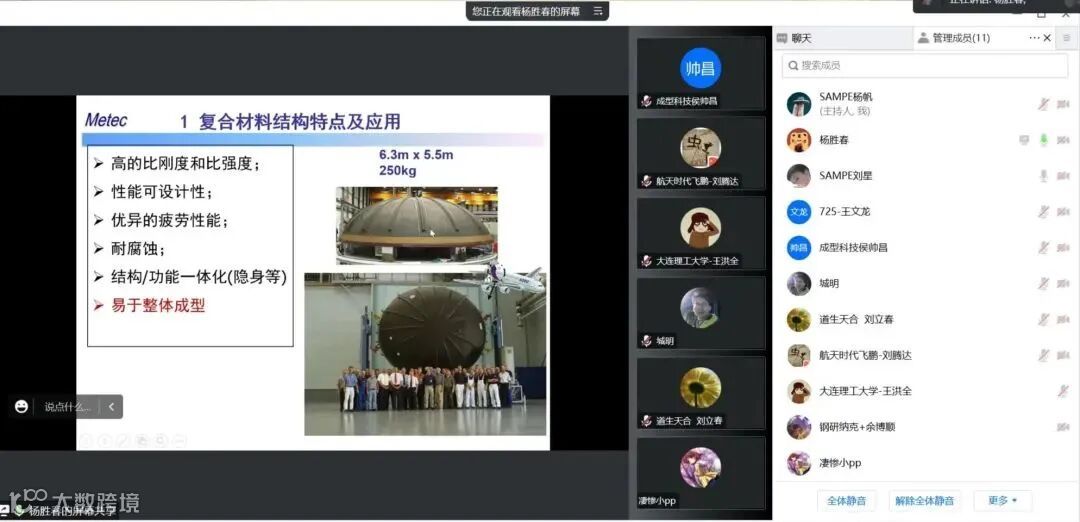
Task: Click member name 城明 in list
Action: [x=829, y=283]
